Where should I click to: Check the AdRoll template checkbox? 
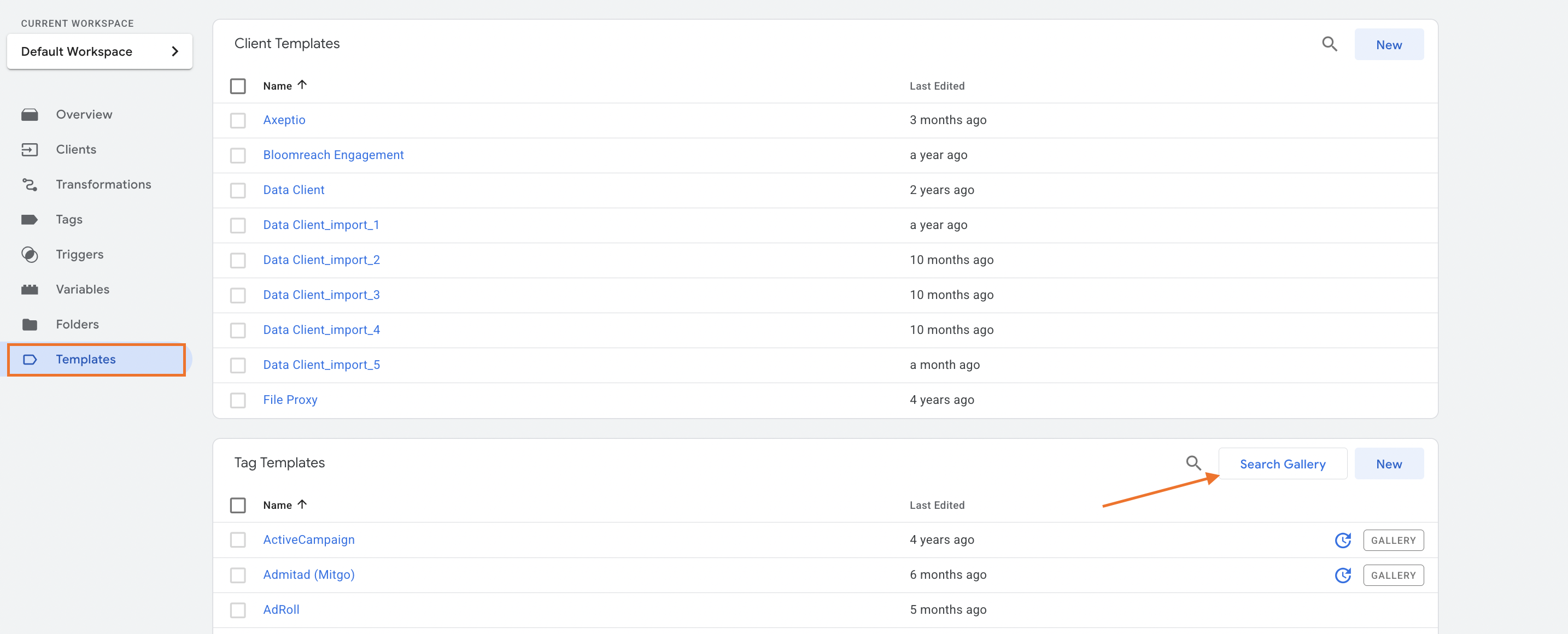point(238,610)
